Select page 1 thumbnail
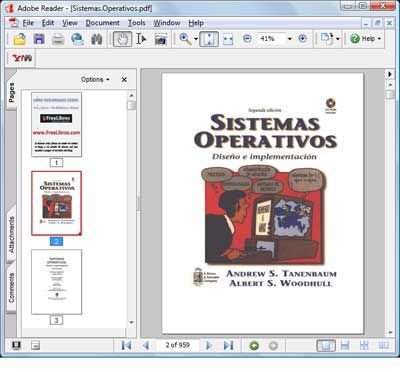This screenshot has height=372, width=400. click(56, 125)
